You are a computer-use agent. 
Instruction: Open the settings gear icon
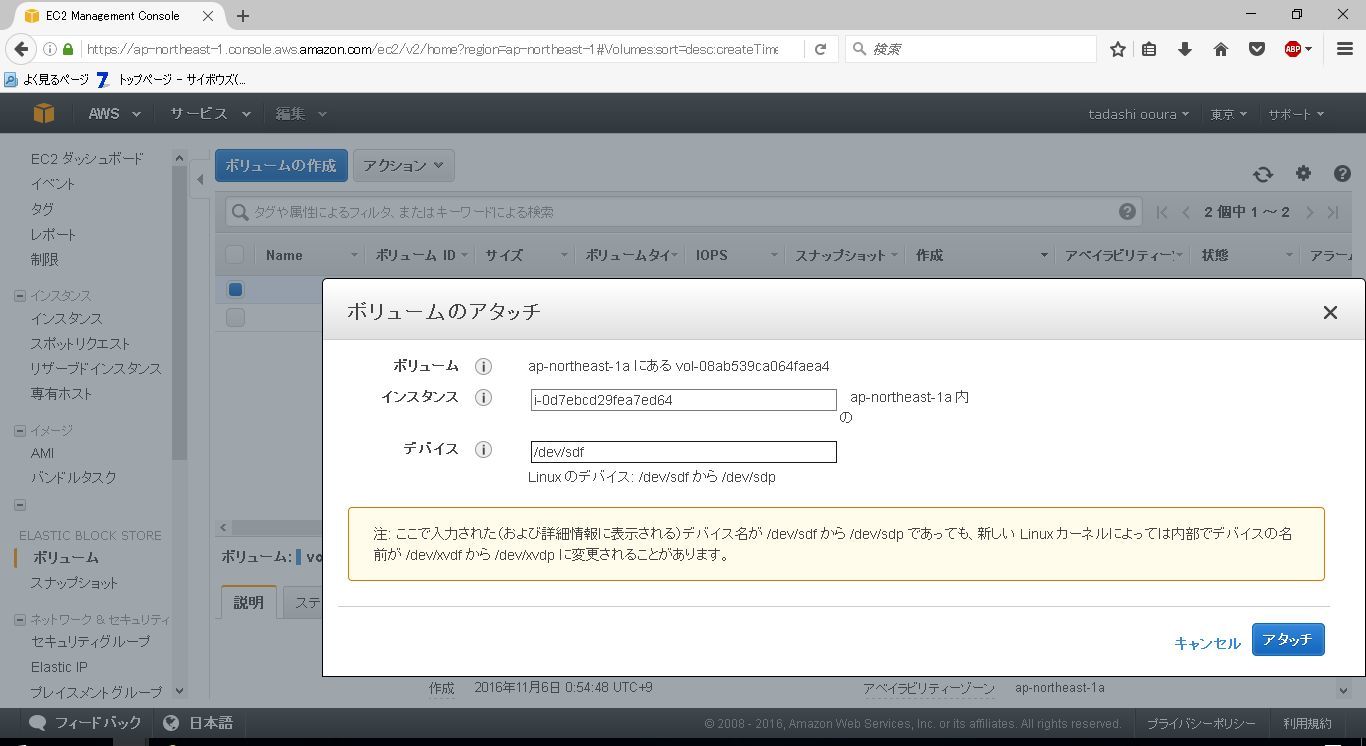tap(1303, 173)
